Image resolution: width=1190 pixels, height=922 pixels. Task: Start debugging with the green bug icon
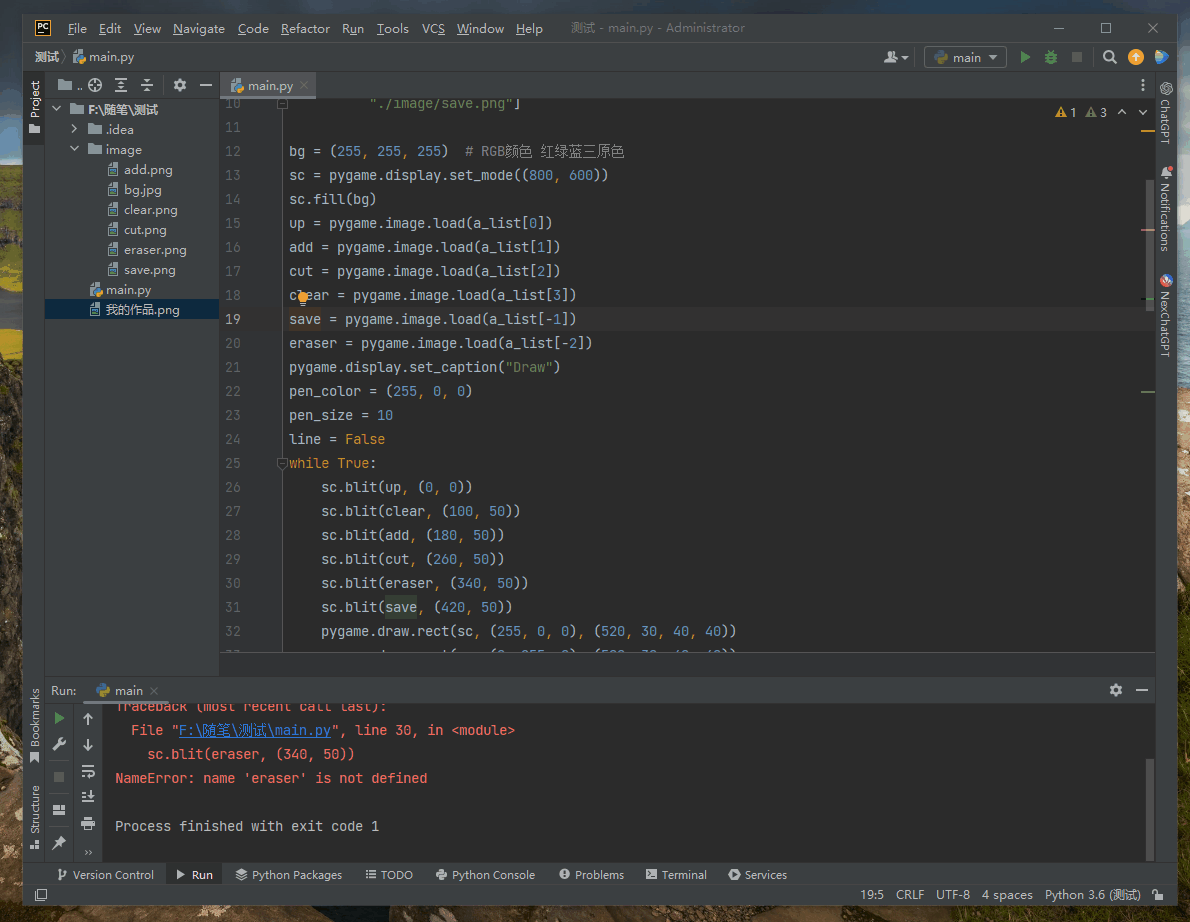point(1051,58)
